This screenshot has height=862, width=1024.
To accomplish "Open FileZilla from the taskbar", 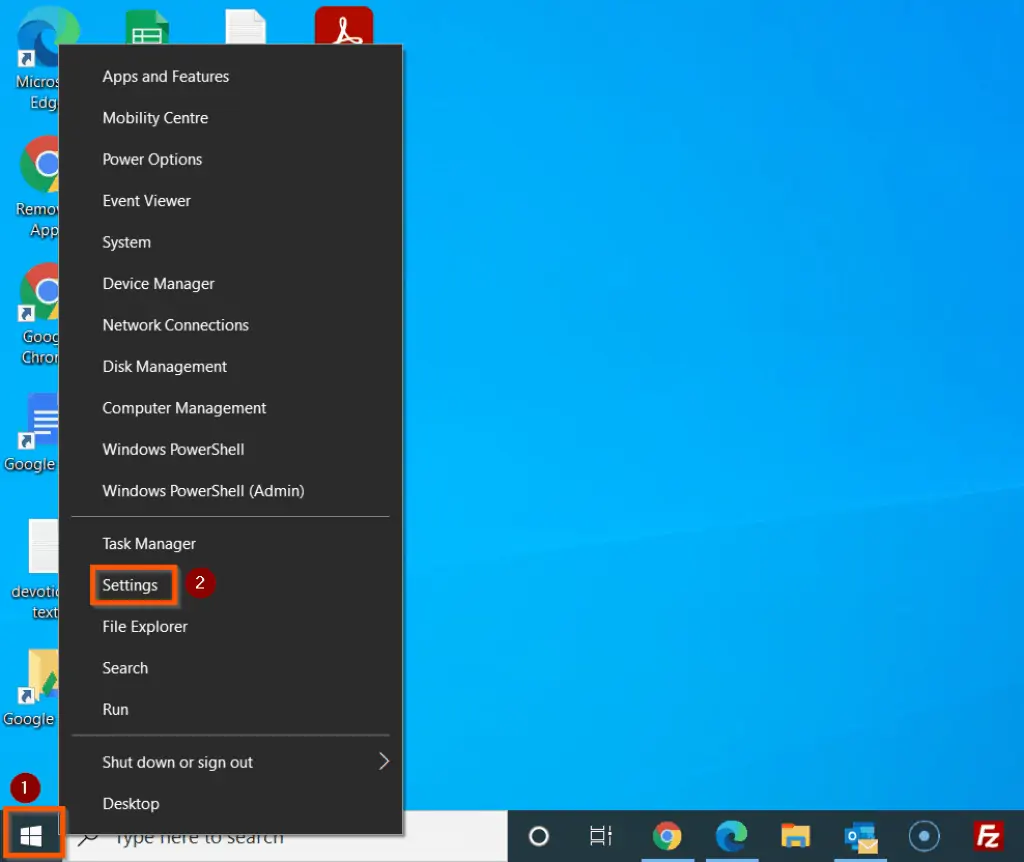I will tap(988, 836).
